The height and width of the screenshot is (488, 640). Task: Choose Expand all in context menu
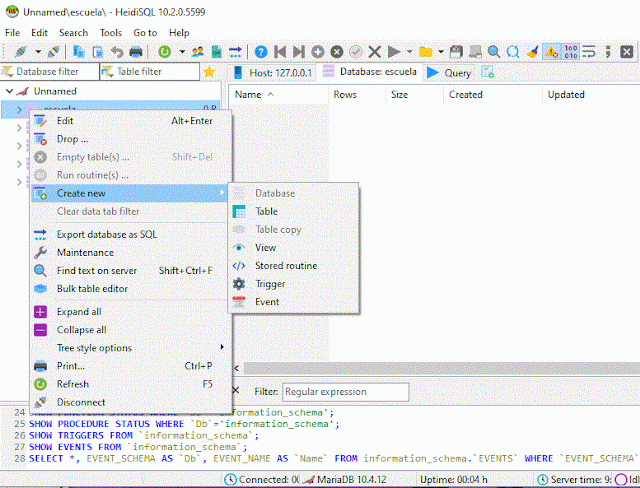(129, 312)
